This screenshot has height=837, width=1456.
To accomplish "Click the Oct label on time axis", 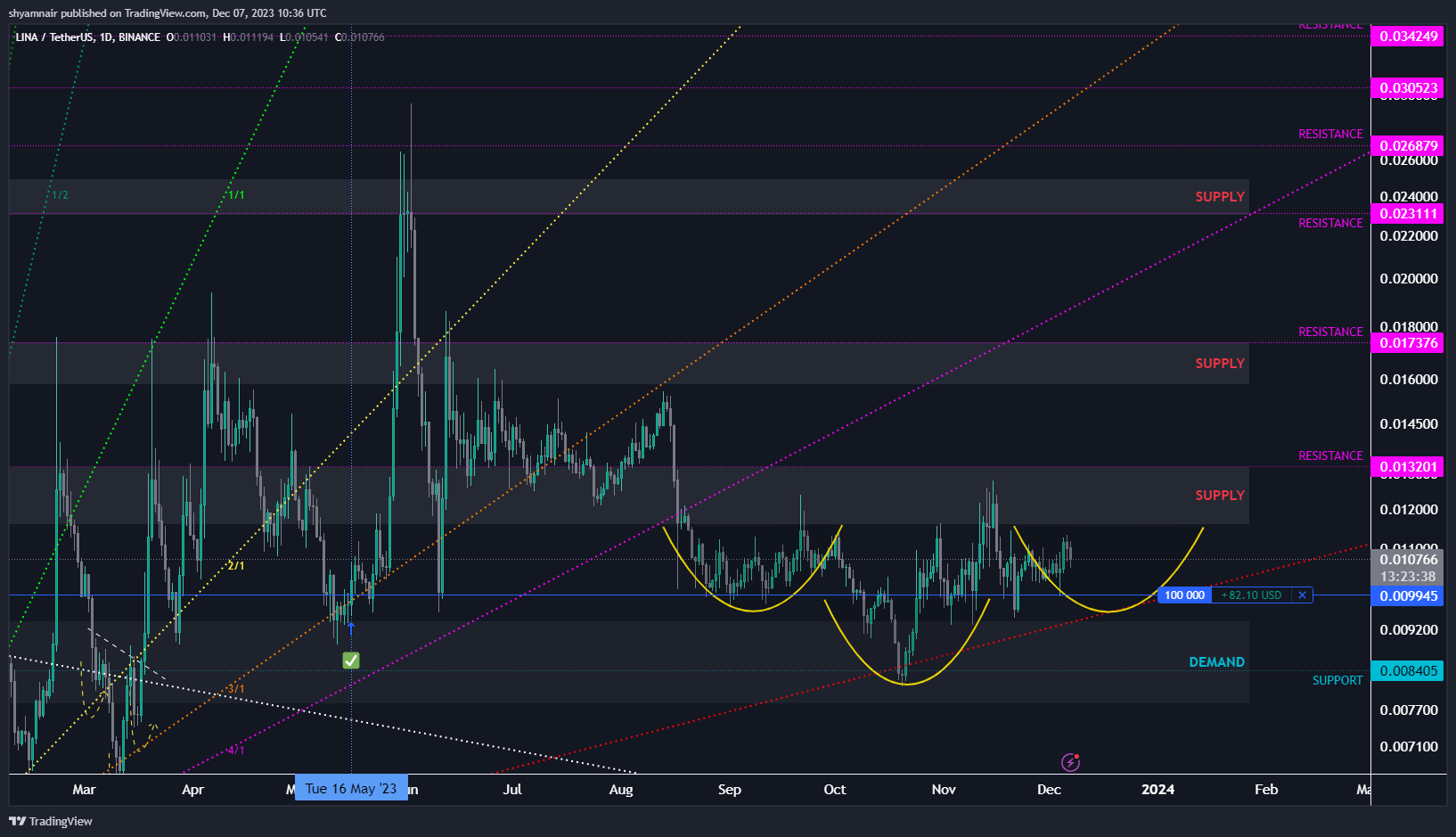I will pyautogui.click(x=835, y=790).
